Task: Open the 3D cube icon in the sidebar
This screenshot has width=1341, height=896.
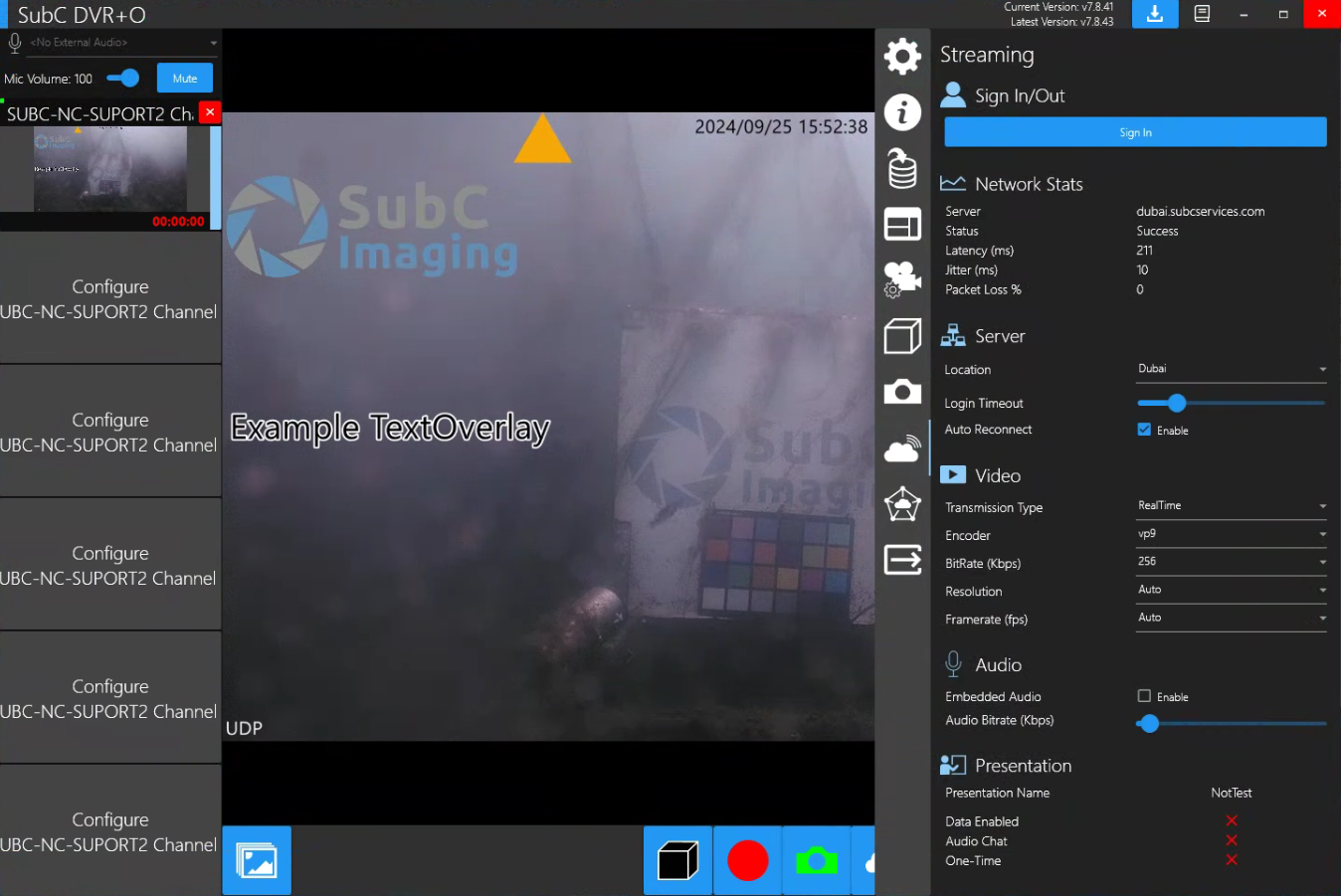Action: coord(902,336)
